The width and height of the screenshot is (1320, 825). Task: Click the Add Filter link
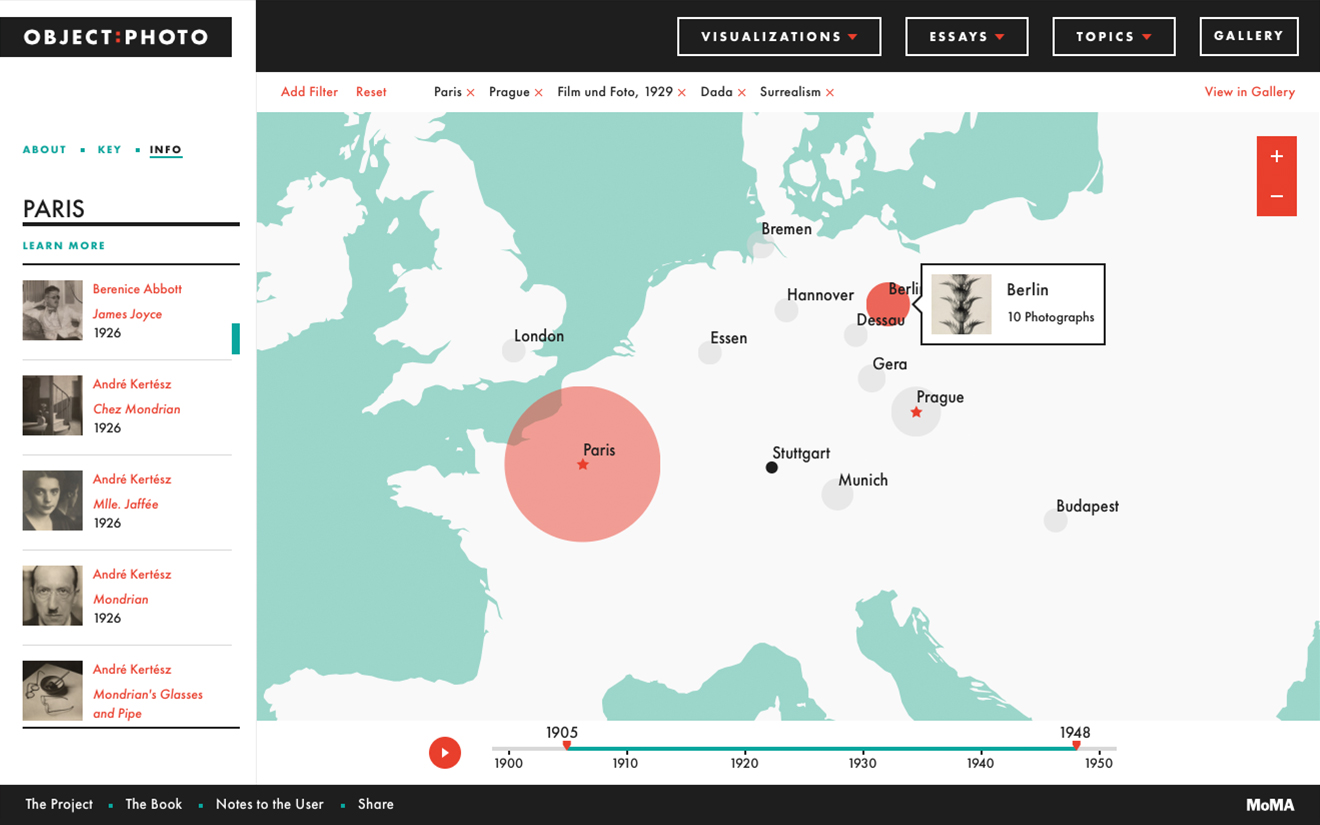pyautogui.click(x=309, y=92)
